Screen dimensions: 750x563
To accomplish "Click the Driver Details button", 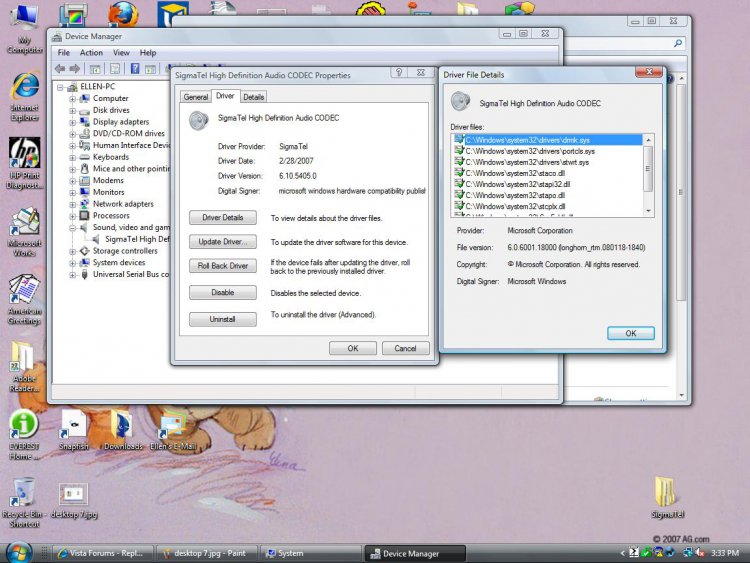I will click(222, 218).
